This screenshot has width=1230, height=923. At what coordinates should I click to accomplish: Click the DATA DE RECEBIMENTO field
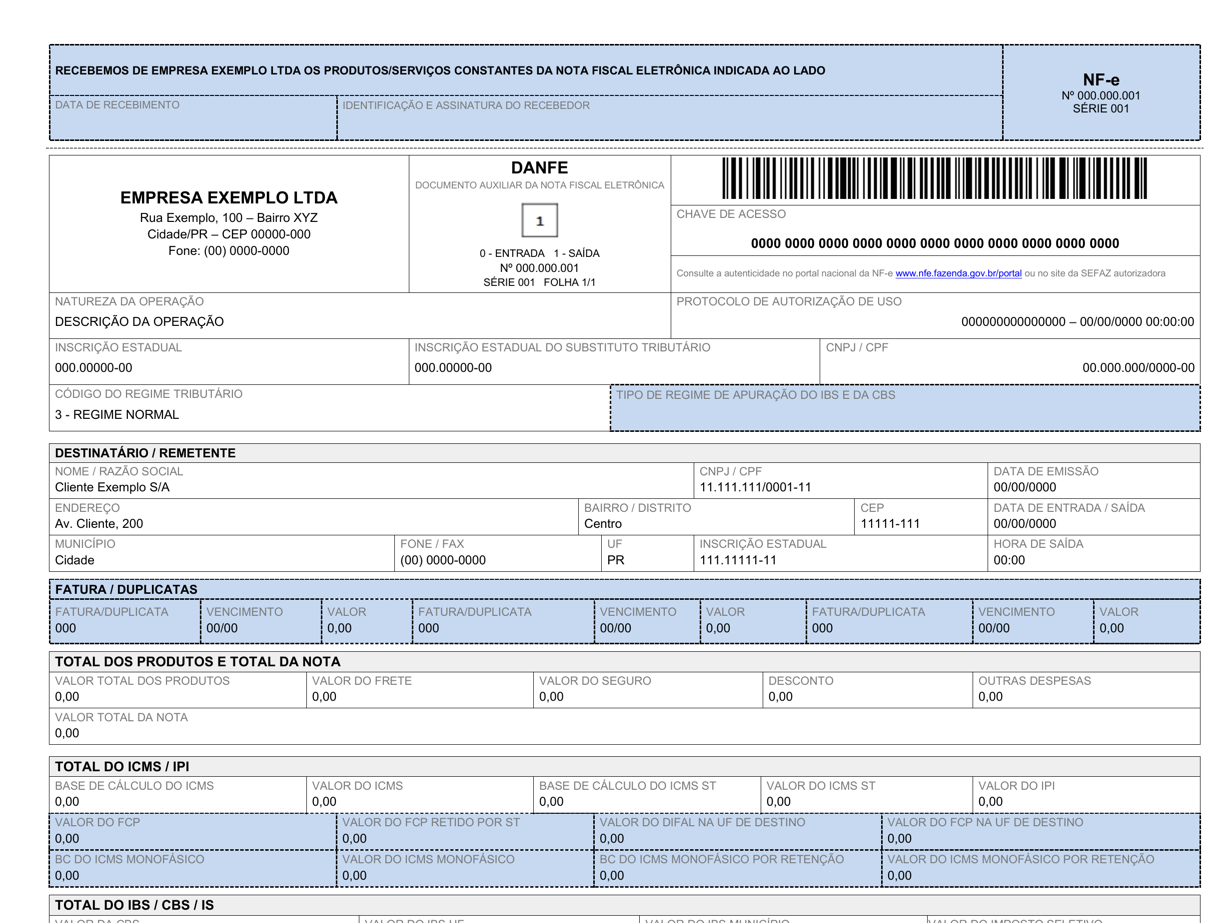(193, 118)
